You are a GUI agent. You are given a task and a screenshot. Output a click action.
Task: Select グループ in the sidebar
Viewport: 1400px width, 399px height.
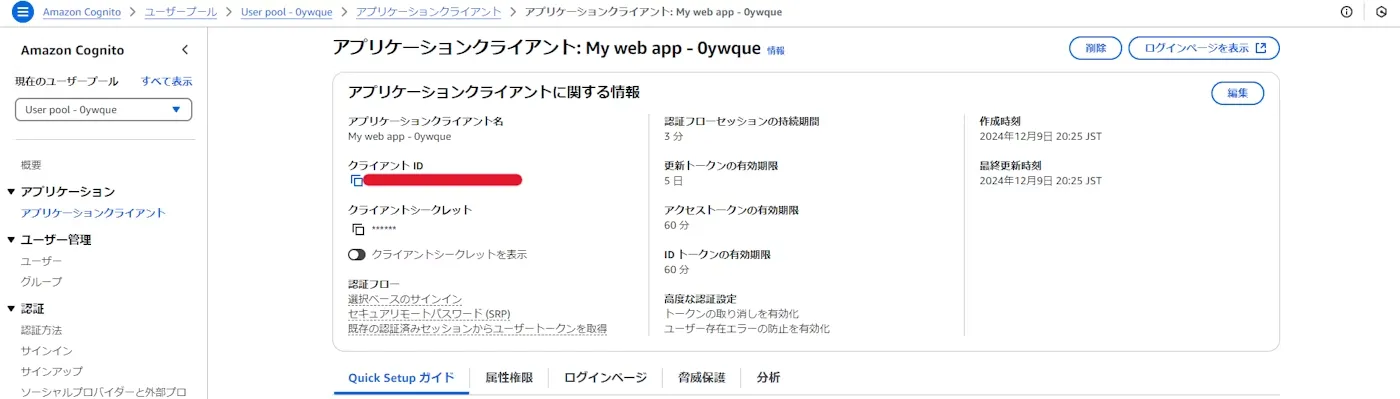[x=41, y=282]
